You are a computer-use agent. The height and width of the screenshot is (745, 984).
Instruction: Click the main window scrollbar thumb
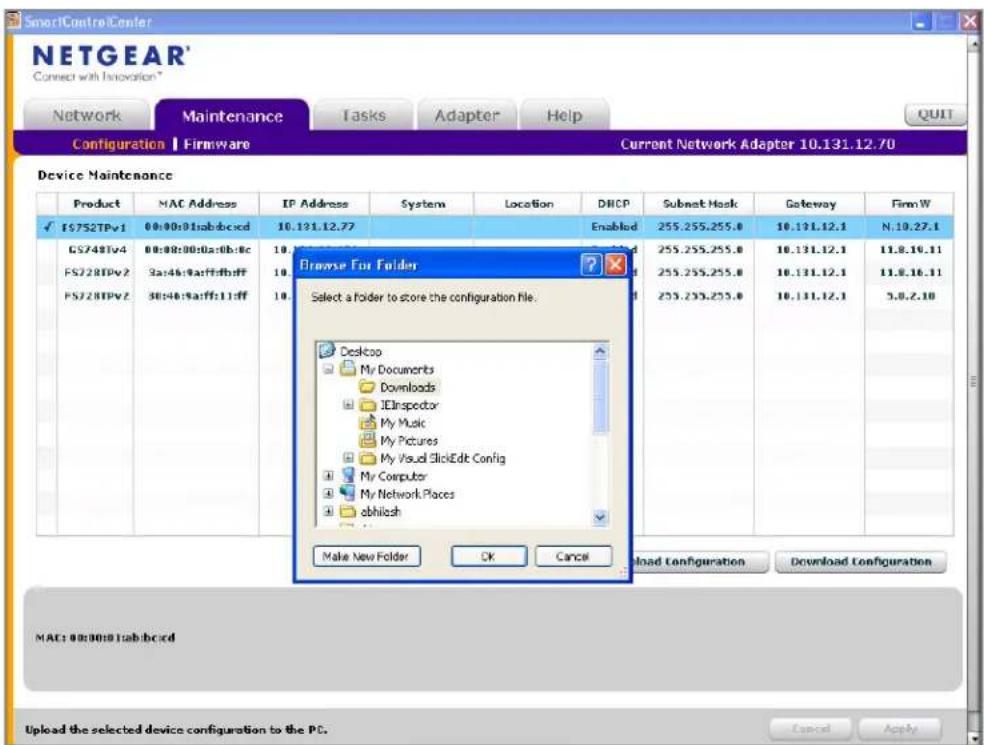974,381
